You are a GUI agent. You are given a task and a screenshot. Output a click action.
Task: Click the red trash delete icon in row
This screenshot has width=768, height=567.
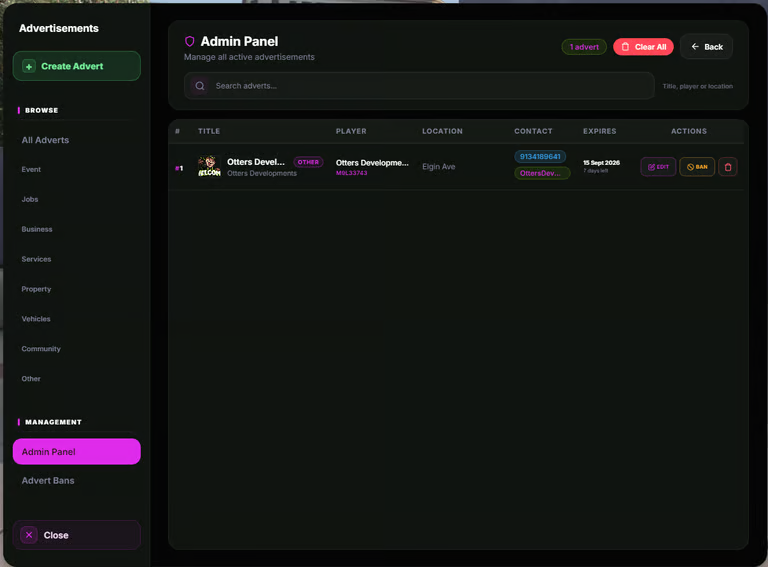[x=727, y=167]
